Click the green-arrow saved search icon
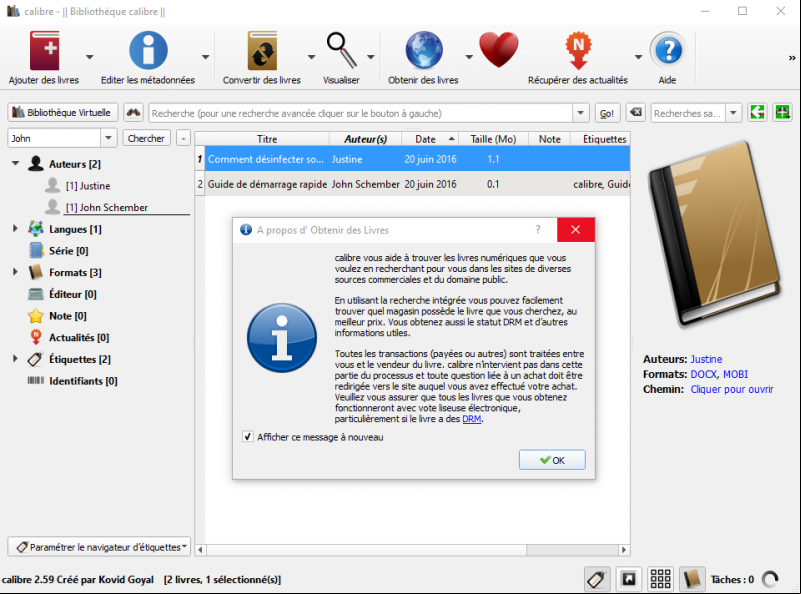Viewport: 801px width, 594px height. 757,112
